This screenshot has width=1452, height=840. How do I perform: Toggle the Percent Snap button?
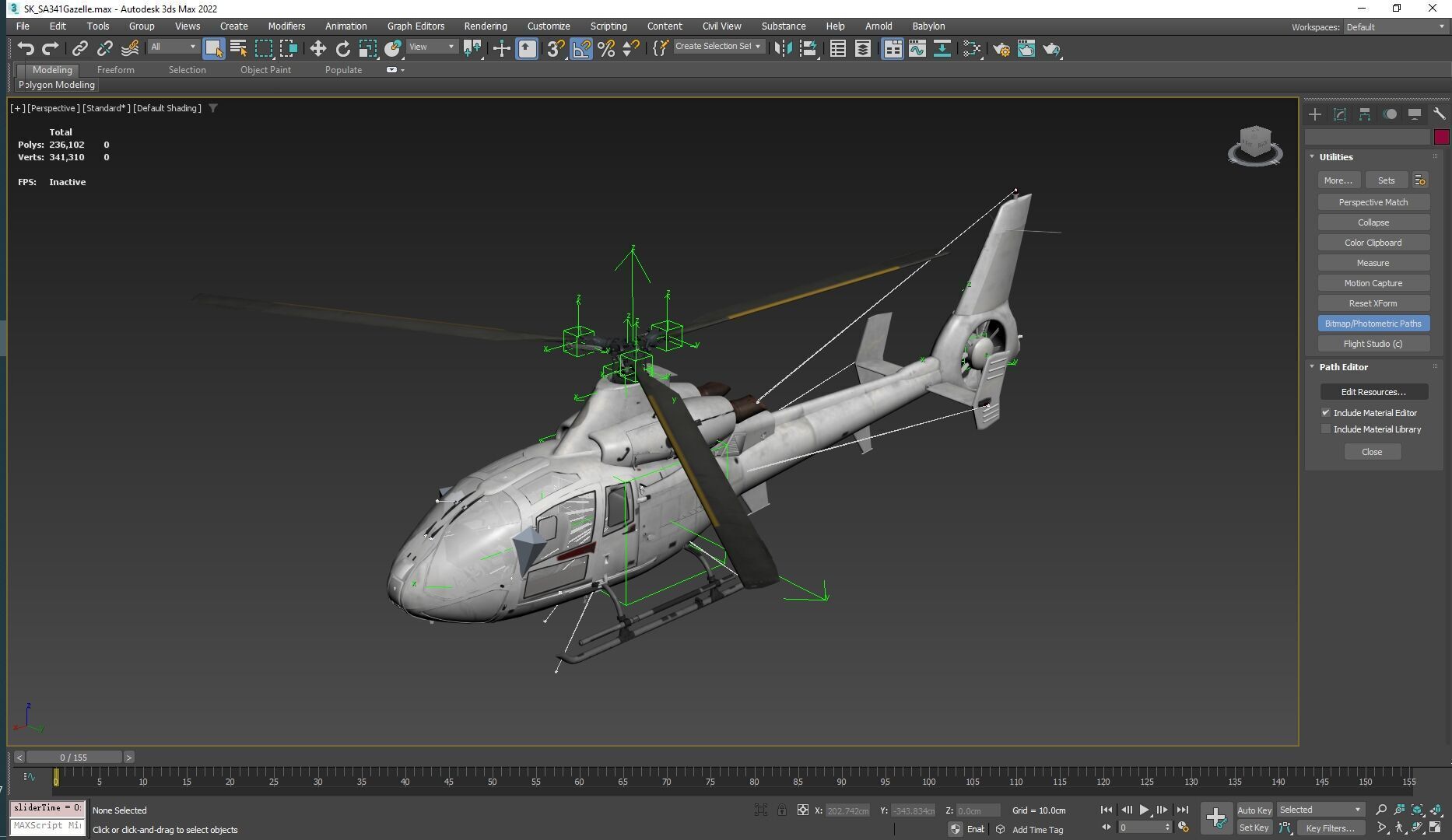[606, 49]
